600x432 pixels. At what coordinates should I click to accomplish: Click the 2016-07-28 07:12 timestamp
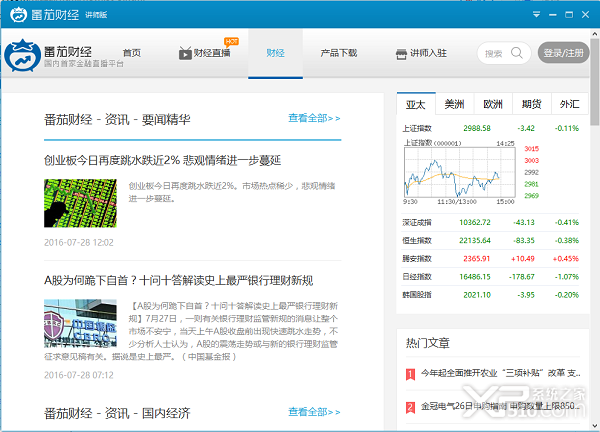pyautogui.click(x=79, y=375)
